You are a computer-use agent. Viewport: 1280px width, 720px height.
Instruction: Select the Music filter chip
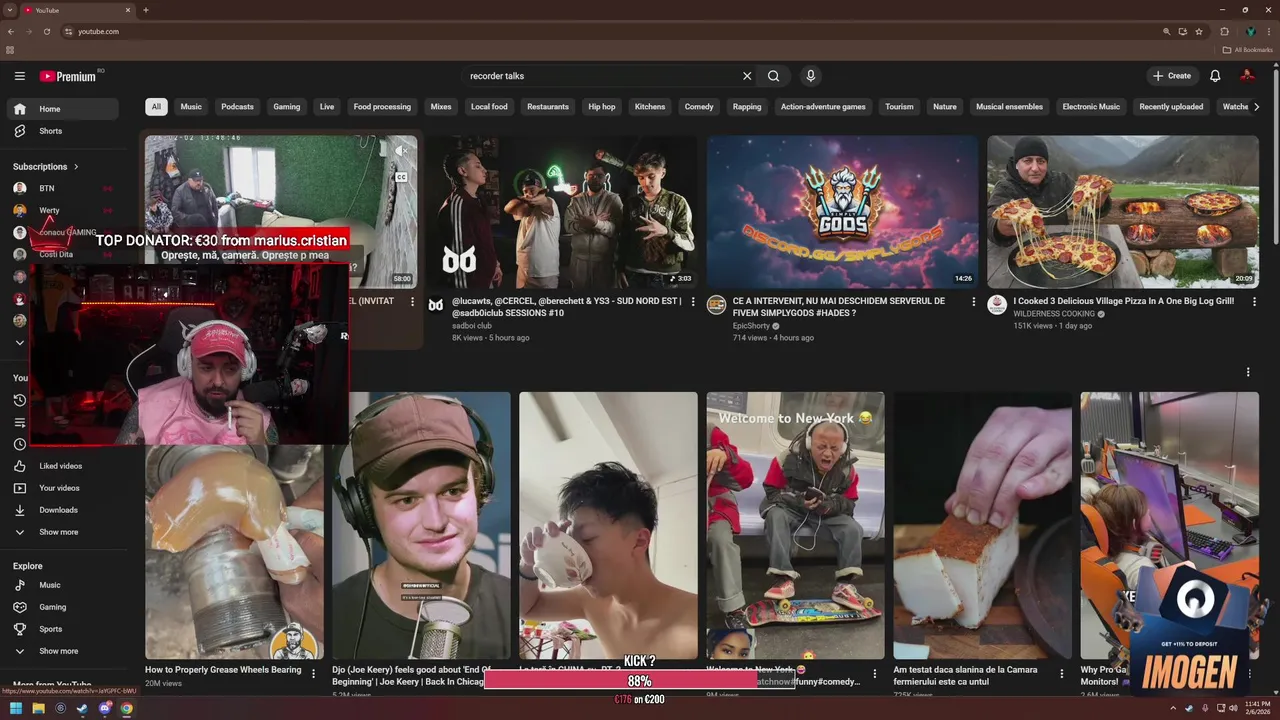(x=191, y=107)
